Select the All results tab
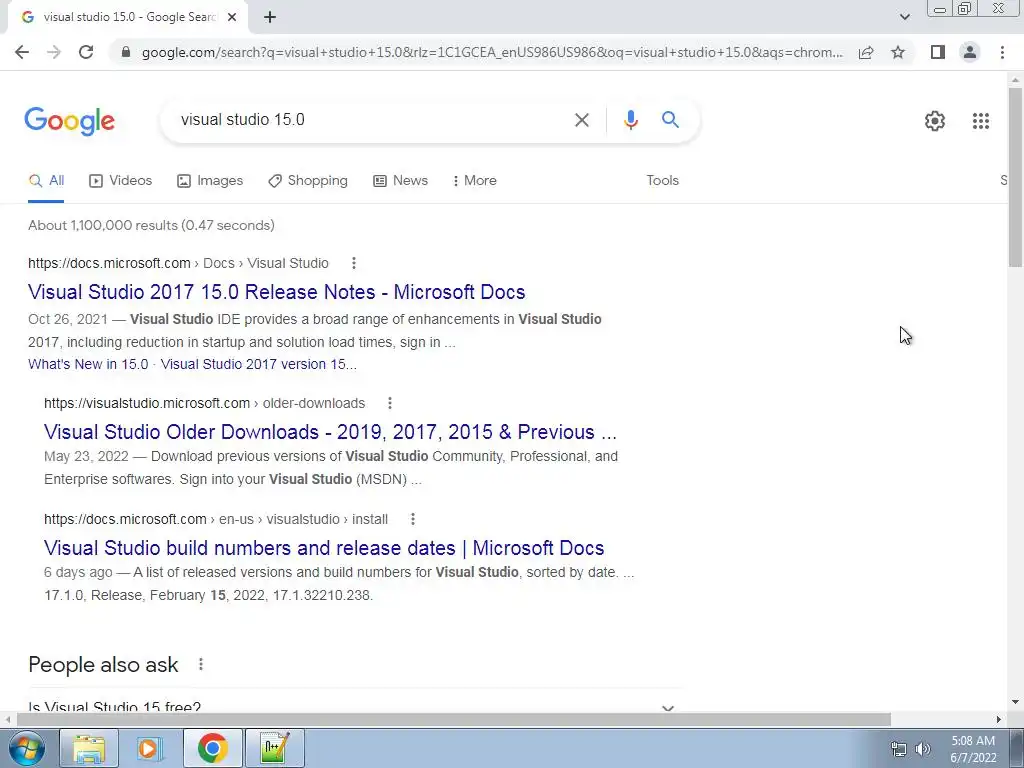Viewport: 1024px width, 768px height. coord(46,181)
